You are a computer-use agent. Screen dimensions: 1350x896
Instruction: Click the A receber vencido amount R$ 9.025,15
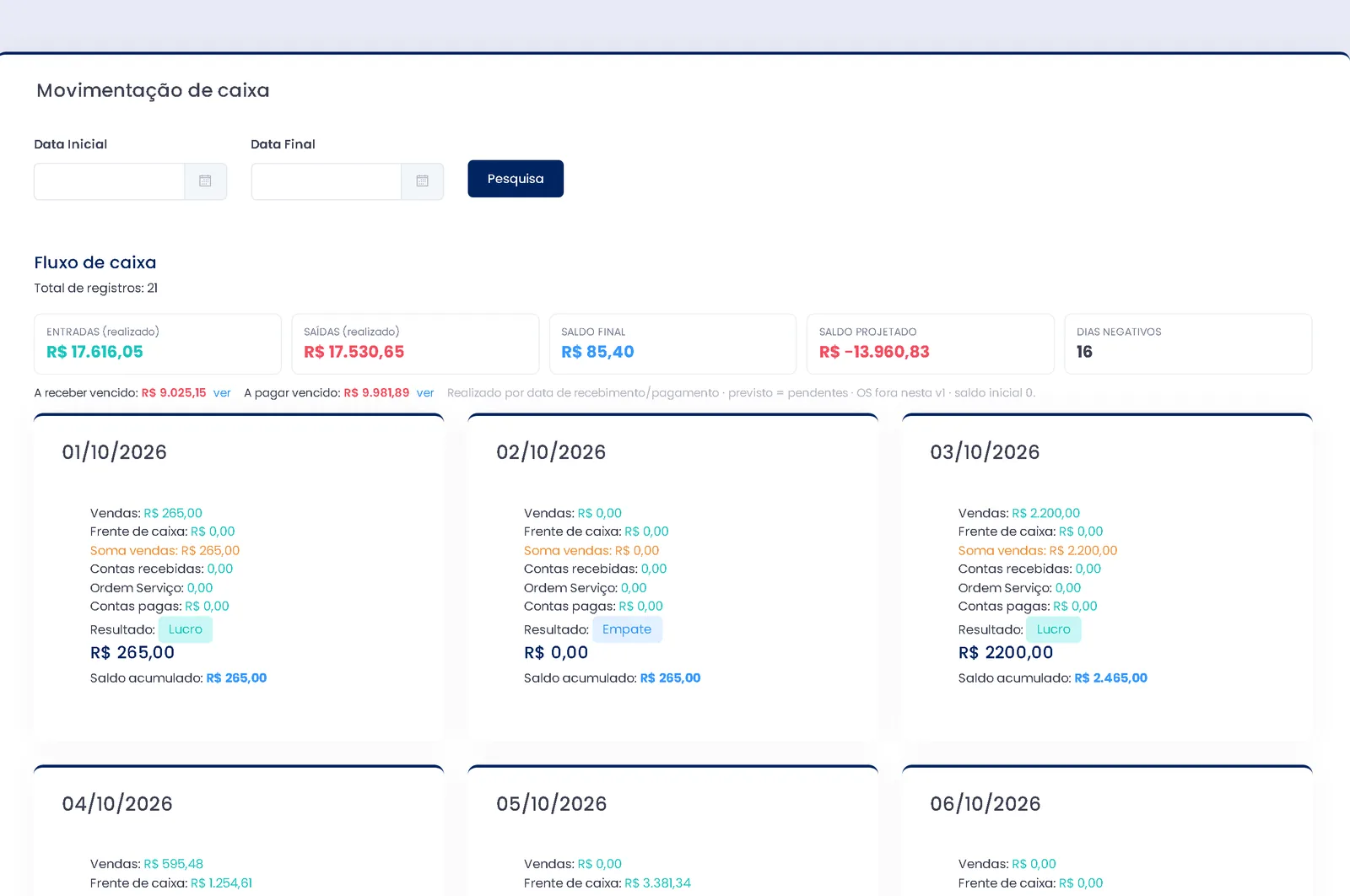tap(174, 393)
